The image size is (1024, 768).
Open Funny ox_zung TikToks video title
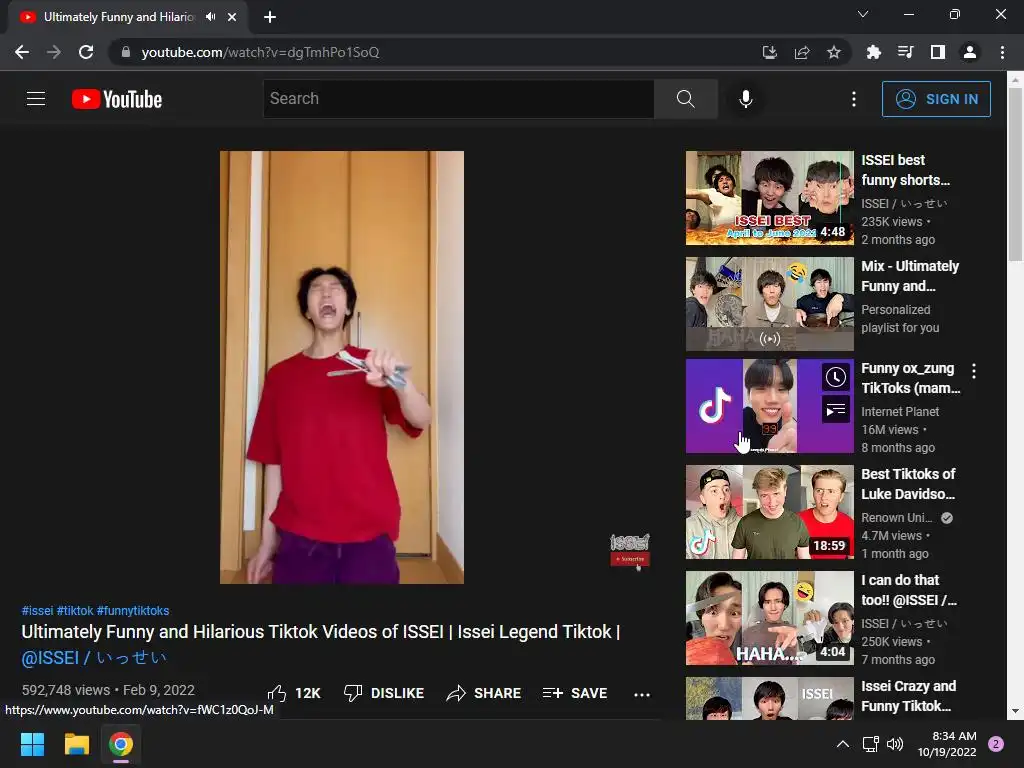click(911, 378)
